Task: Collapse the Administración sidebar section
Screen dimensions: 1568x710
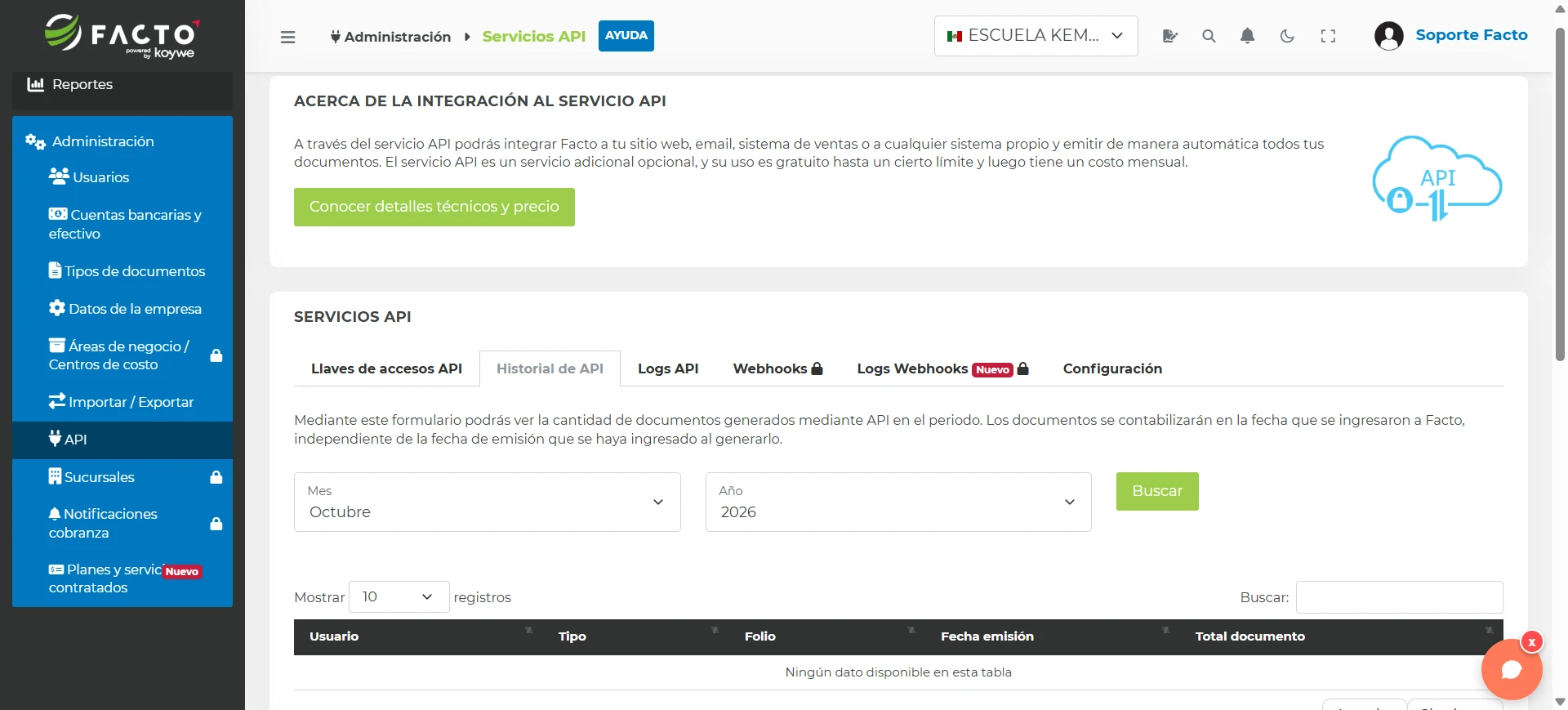Action: 122,141
